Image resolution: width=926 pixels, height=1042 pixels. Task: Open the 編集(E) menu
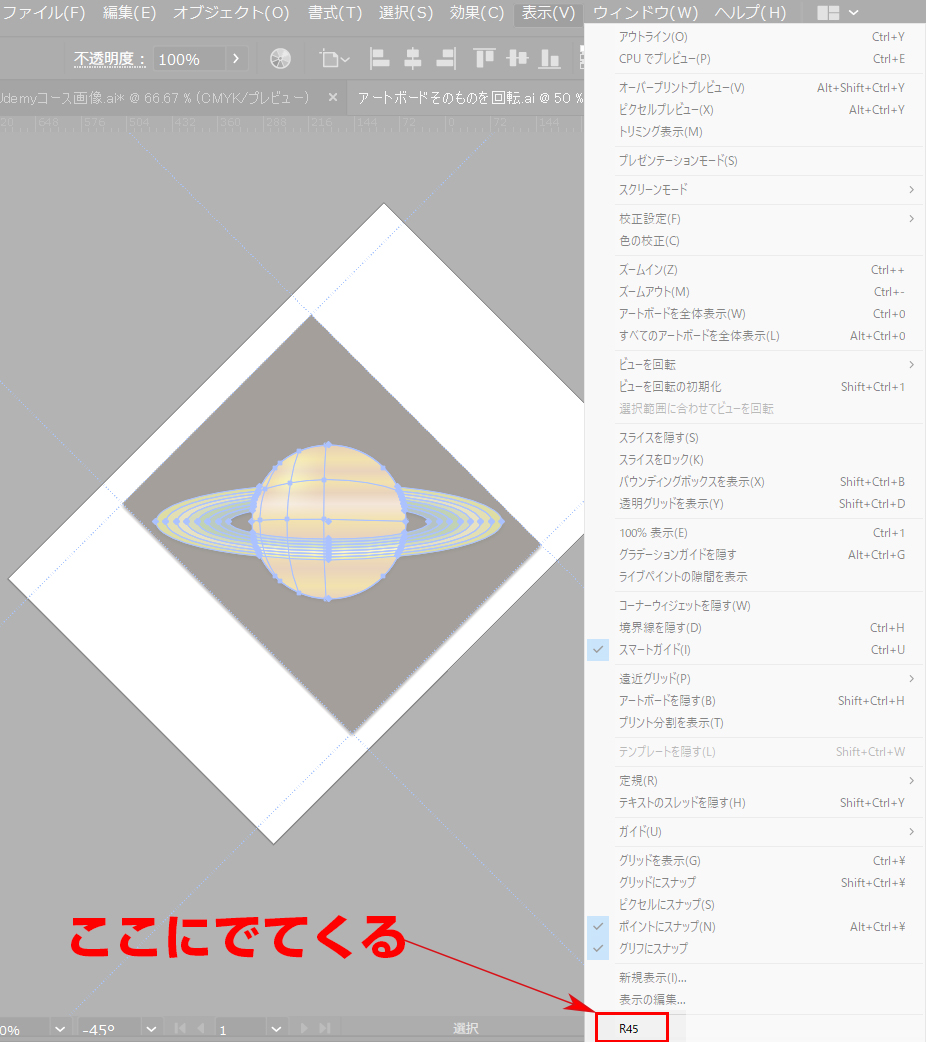pos(130,13)
